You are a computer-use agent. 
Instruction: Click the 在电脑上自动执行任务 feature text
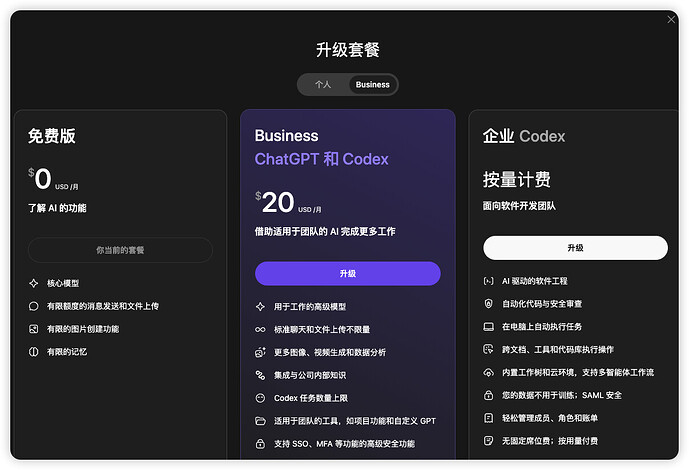(x=542, y=326)
